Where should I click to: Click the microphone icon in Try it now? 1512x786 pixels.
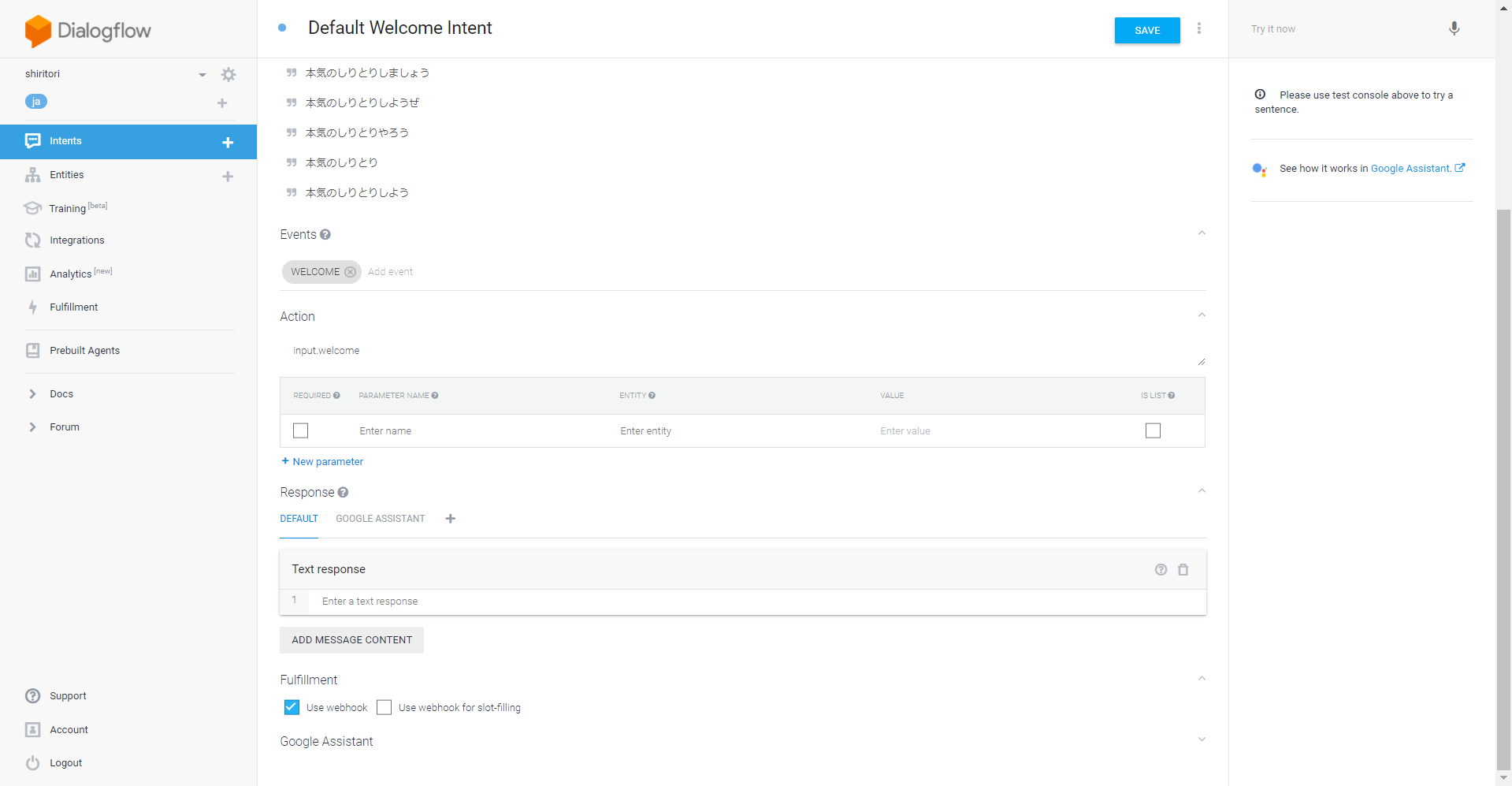pyautogui.click(x=1454, y=29)
